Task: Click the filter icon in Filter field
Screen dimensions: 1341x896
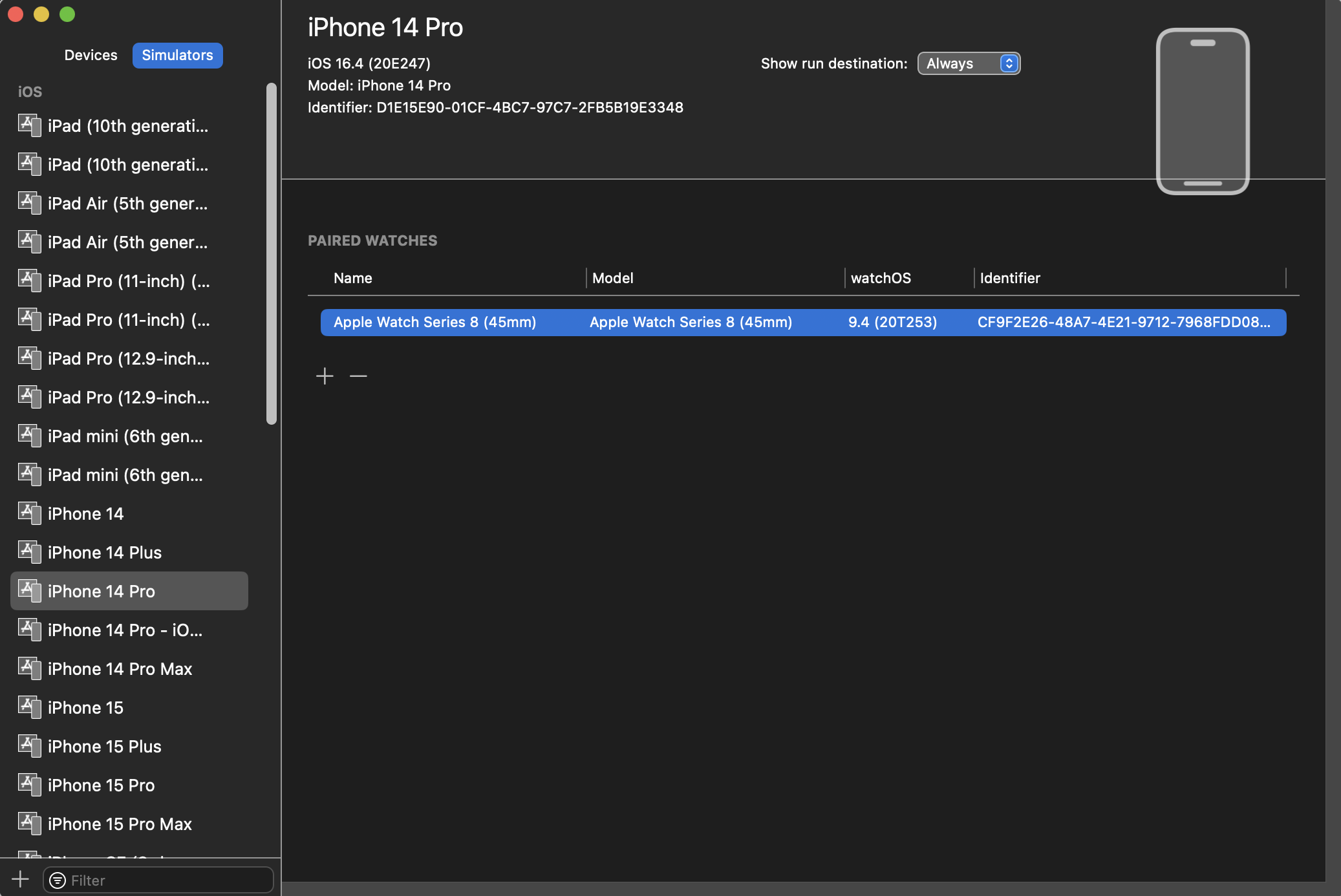Action: (x=58, y=880)
